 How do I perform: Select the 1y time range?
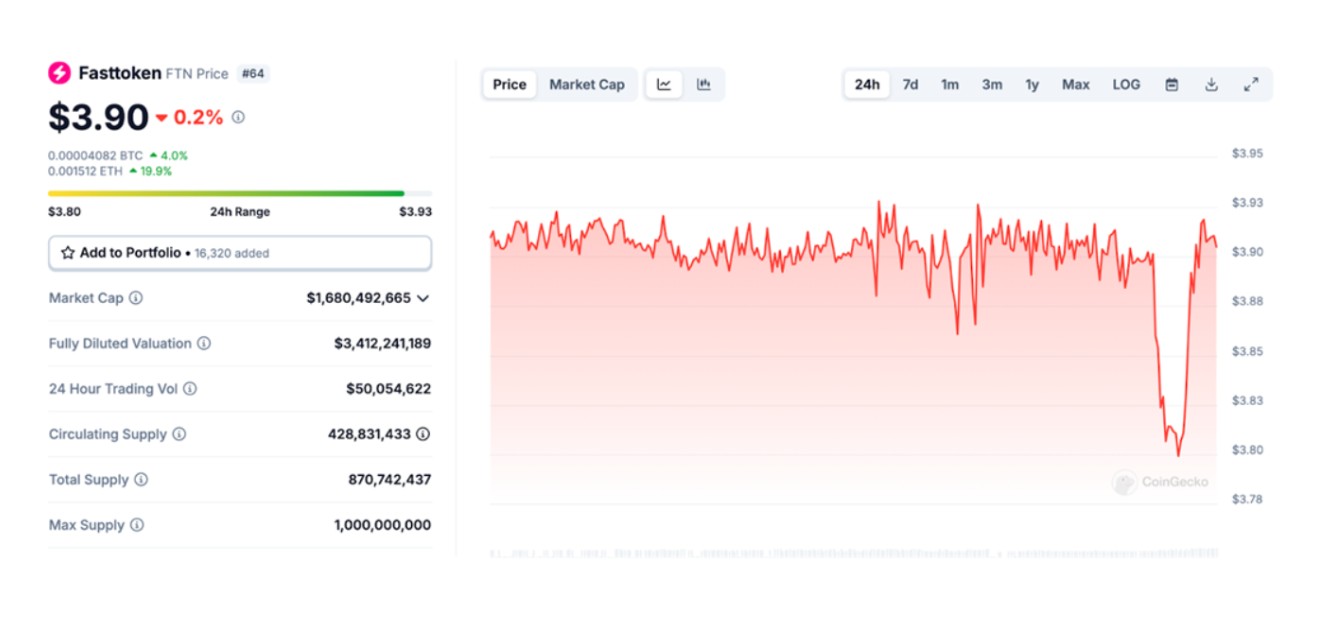(1032, 85)
